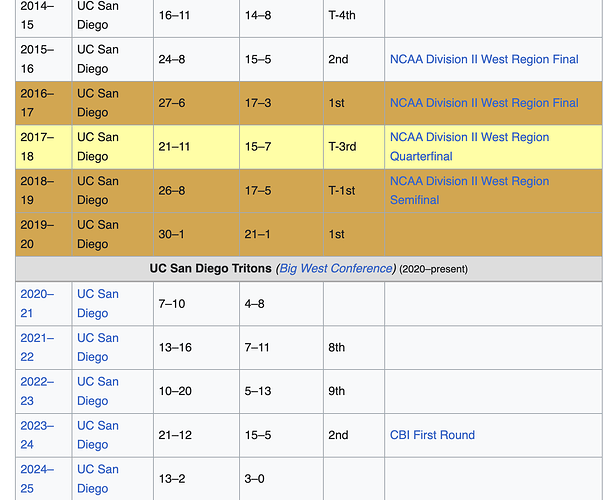
Task: Select the 2018–19 season cell
Action: [x=44, y=190]
